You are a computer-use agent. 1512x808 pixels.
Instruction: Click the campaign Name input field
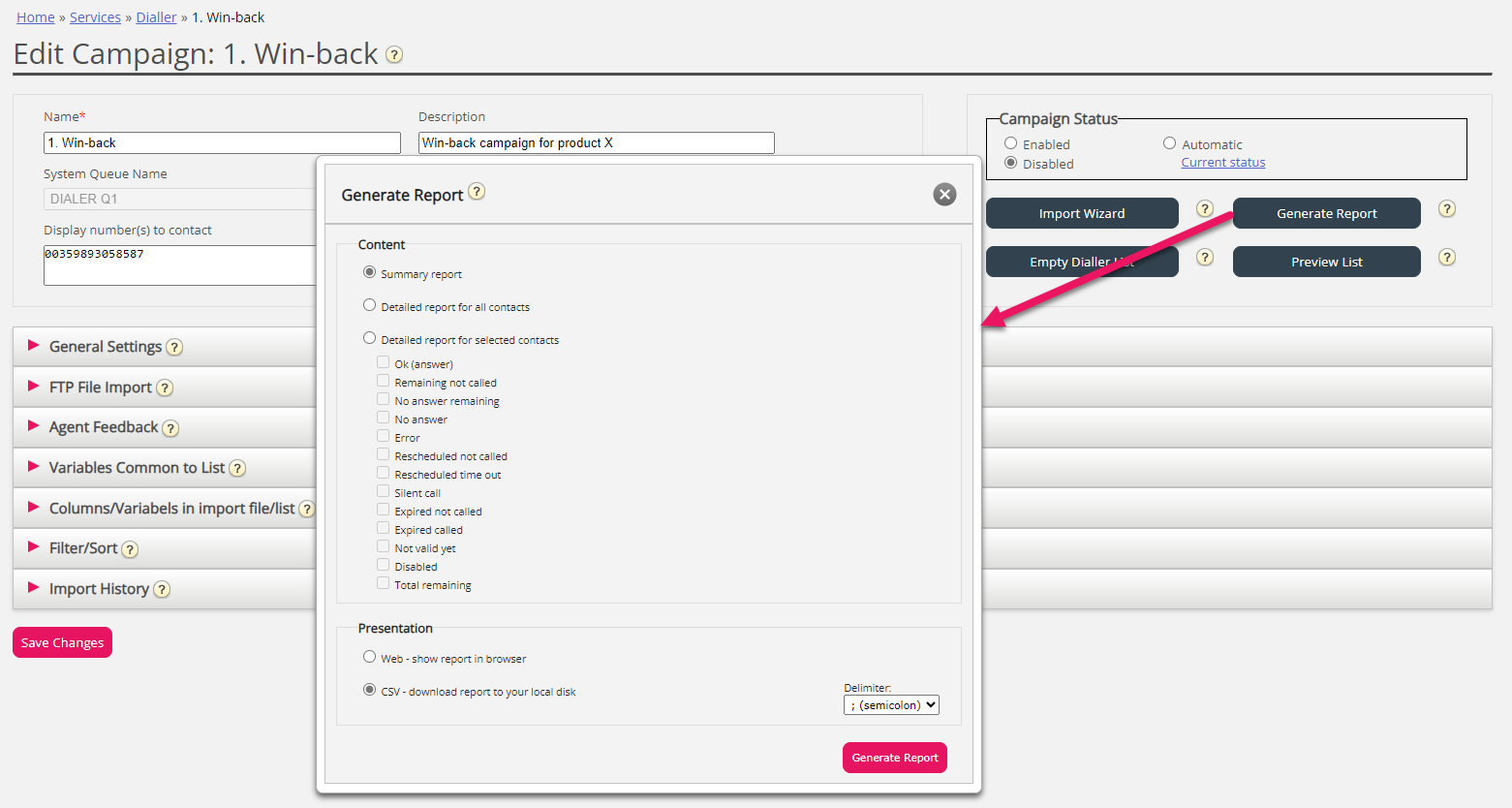pos(222,142)
